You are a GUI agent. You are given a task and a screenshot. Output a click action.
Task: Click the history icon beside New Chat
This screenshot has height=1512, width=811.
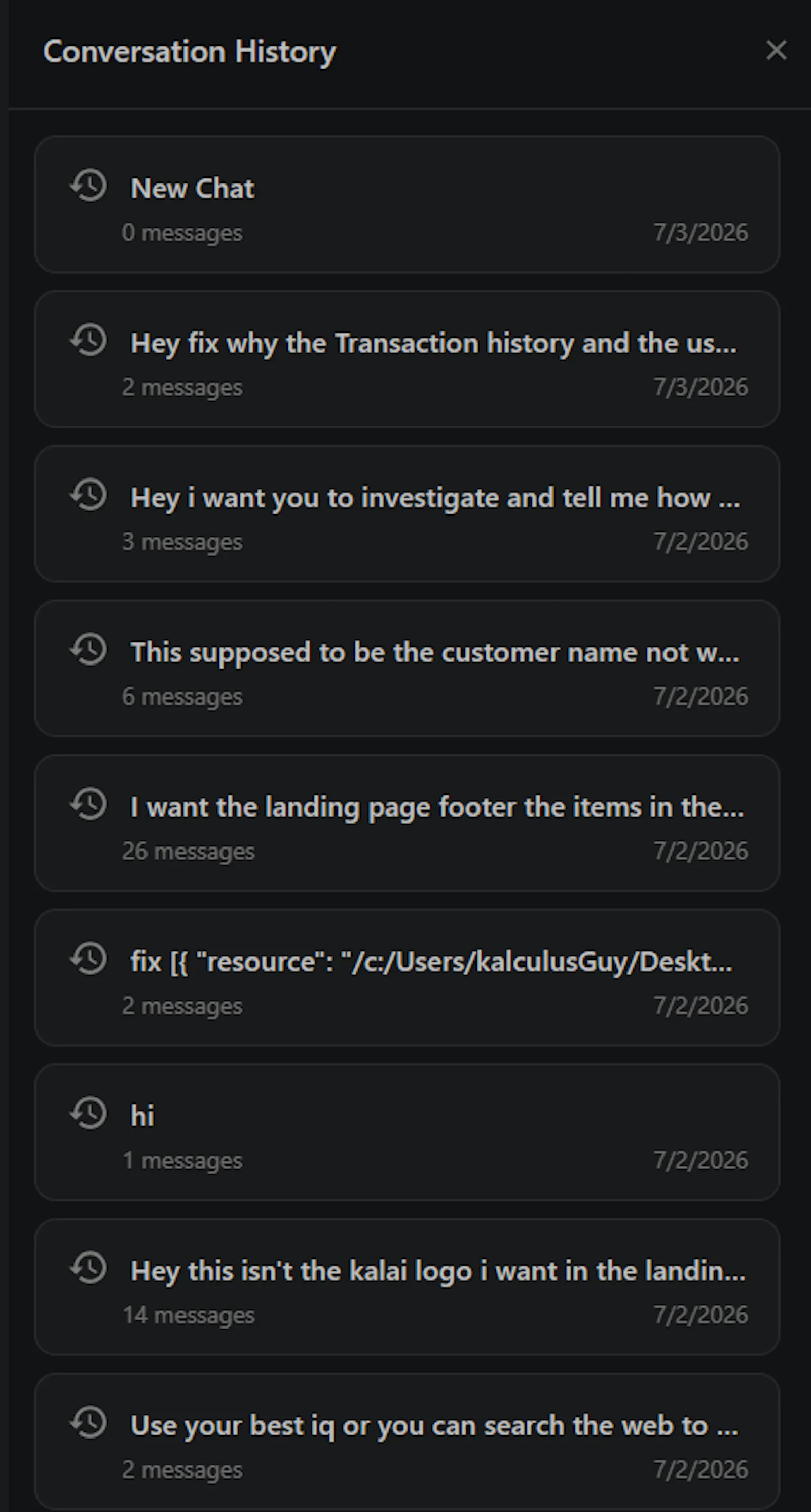click(x=89, y=186)
